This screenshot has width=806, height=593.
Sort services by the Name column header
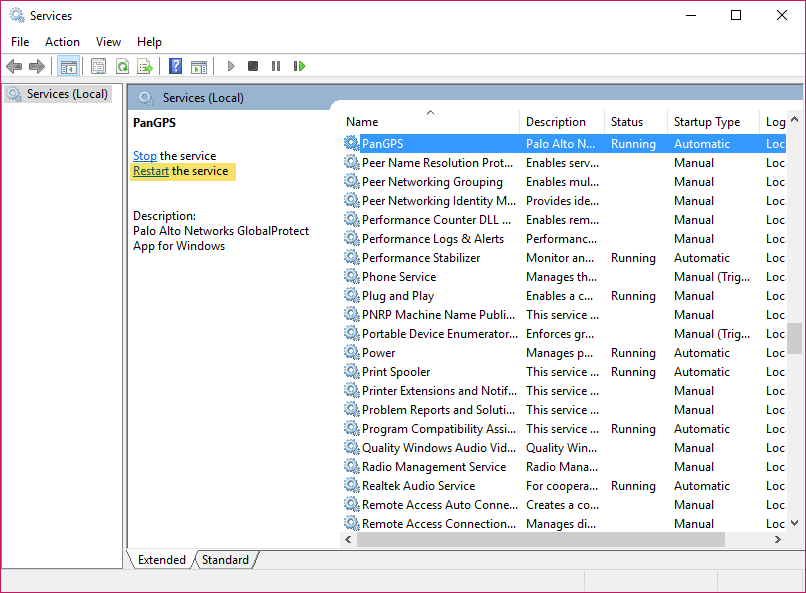click(x=362, y=122)
